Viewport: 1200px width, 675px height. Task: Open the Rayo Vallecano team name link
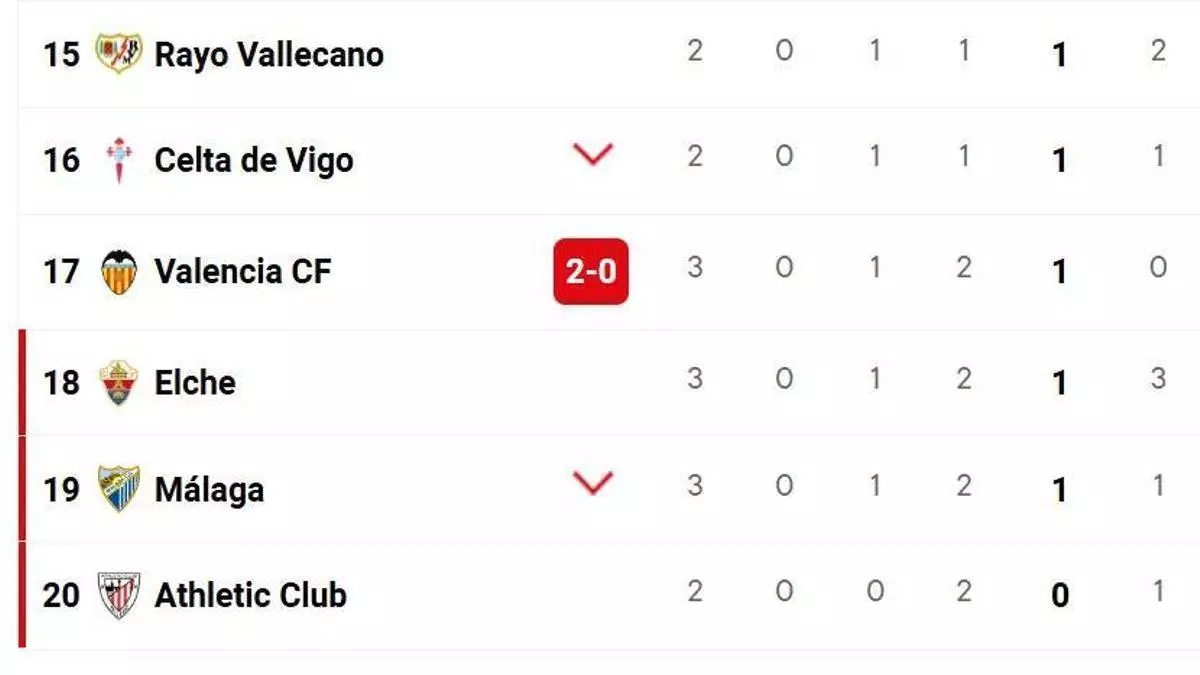[269, 54]
